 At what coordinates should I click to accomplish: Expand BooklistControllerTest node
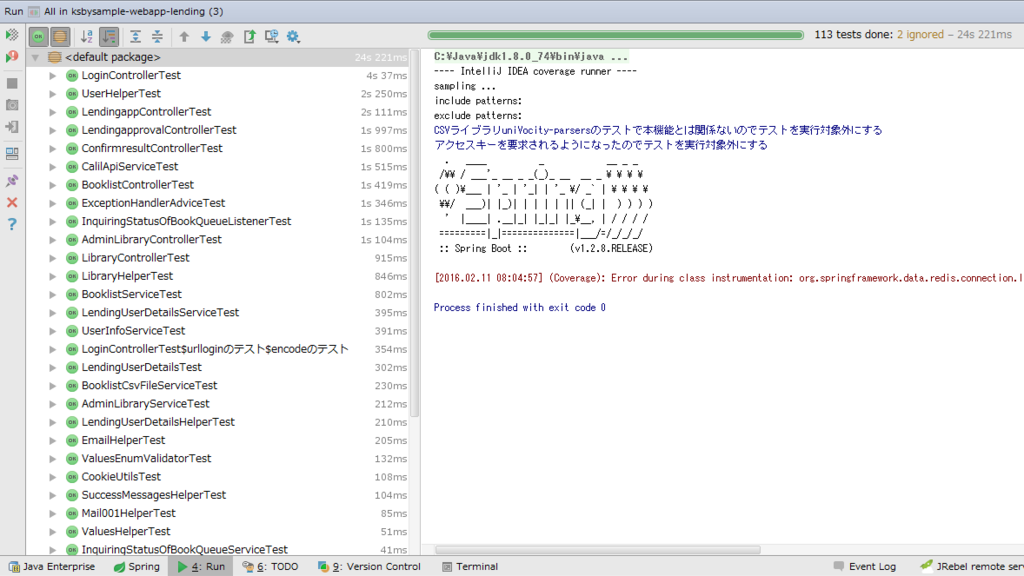click(x=52, y=185)
